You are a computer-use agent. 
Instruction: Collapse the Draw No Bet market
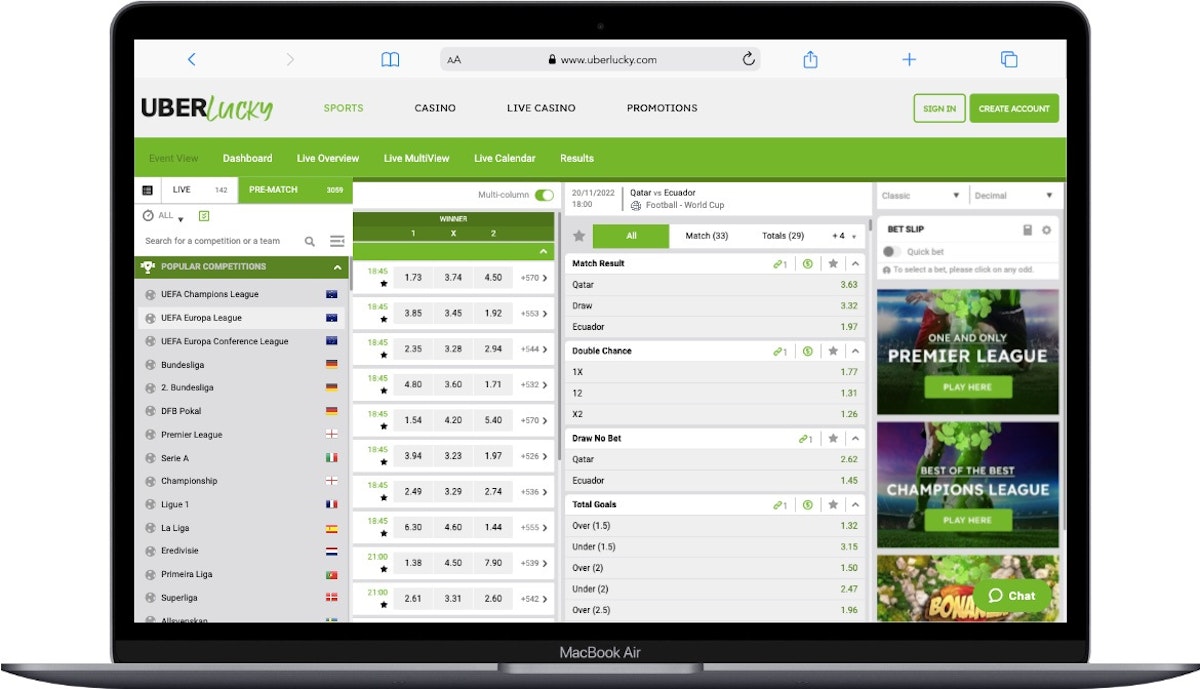856,438
